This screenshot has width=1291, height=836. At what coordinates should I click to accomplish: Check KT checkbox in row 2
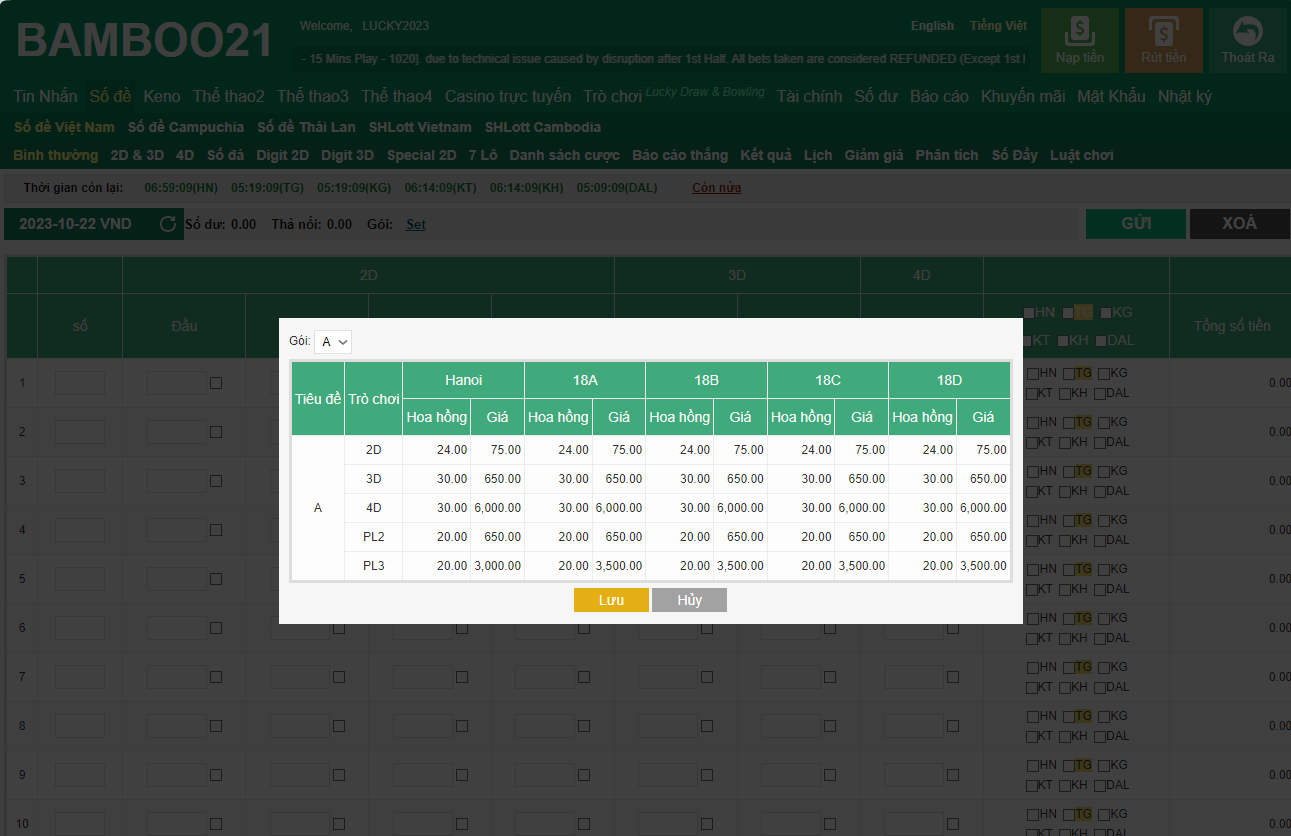click(1033, 442)
